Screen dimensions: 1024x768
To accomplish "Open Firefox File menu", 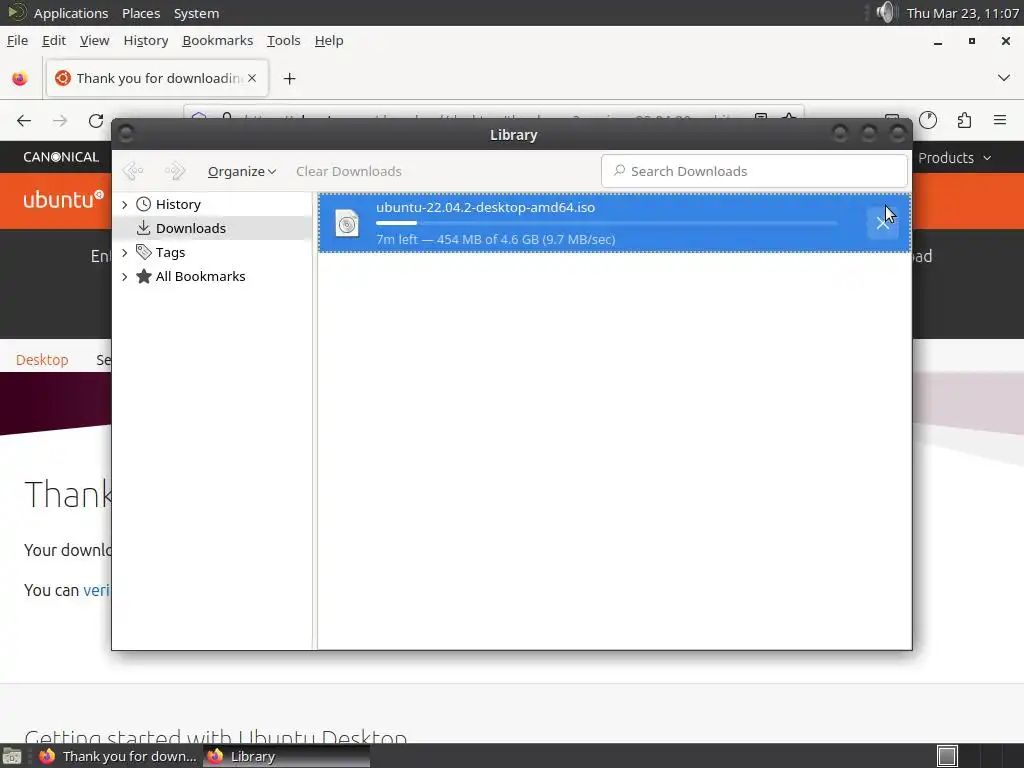I will click(18, 40).
